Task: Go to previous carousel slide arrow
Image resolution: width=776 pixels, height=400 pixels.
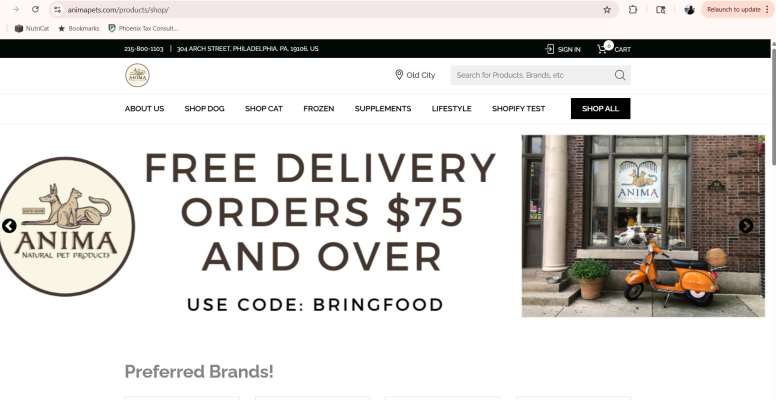Action: pos(9,226)
